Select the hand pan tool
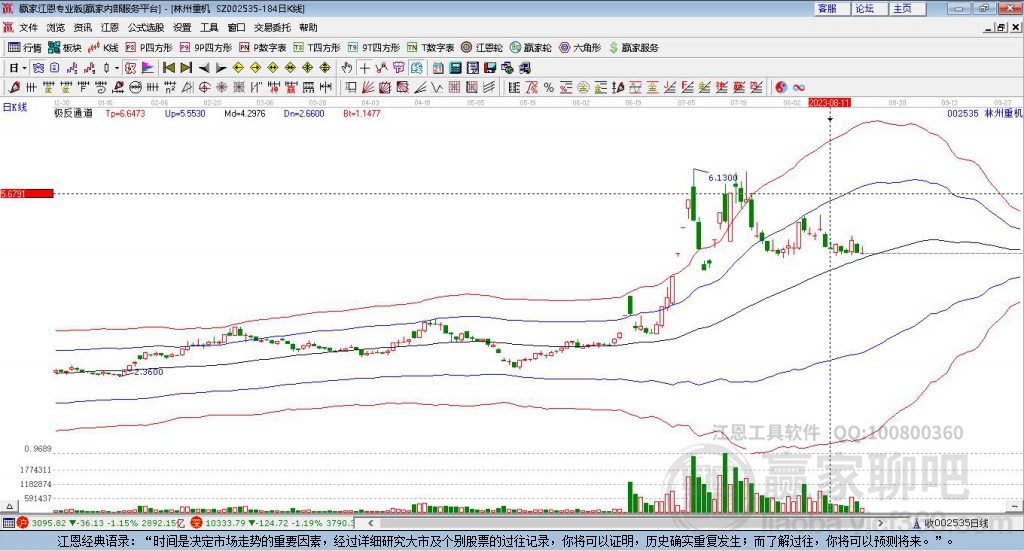Image resolution: width=1024 pixels, height=551 pixels. pos(346,68)
